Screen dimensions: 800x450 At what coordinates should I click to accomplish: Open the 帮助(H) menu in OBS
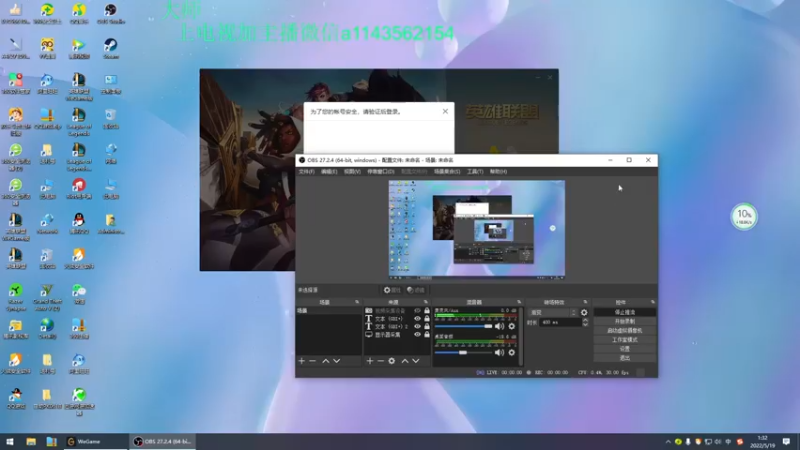(498, 171)
